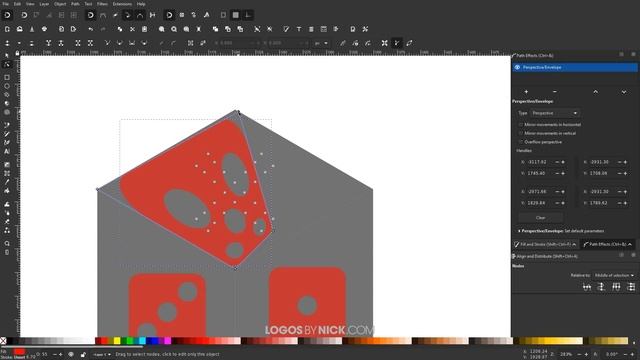
Task: Collapse the Fill and Stroke tab chevron
Action: 574,244
